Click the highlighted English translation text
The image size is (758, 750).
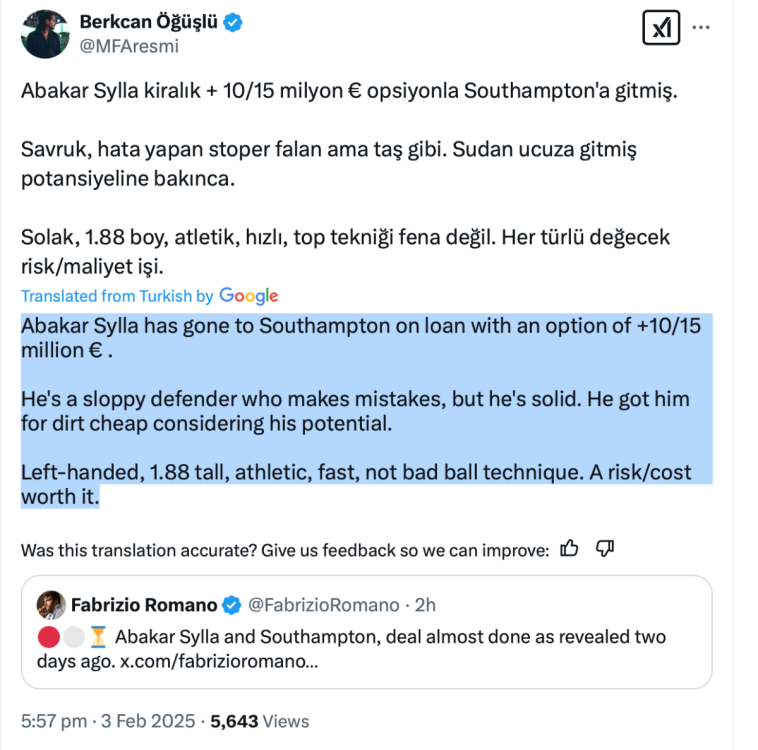pyautogui.click(x=366, y=412)
